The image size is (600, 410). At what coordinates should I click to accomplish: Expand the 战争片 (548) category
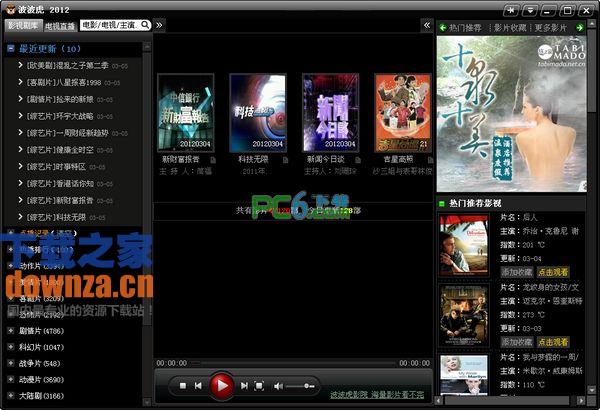click(x=11, y=363)
